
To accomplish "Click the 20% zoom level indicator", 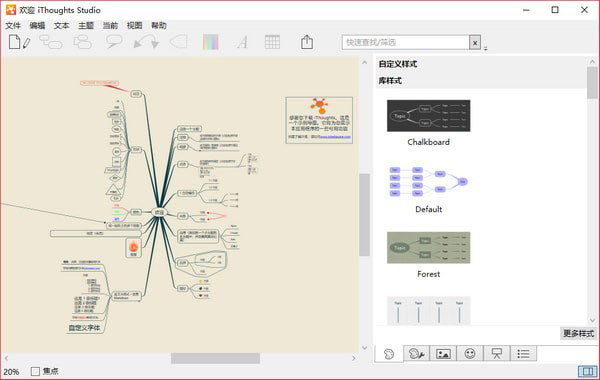I will [11, 372].
